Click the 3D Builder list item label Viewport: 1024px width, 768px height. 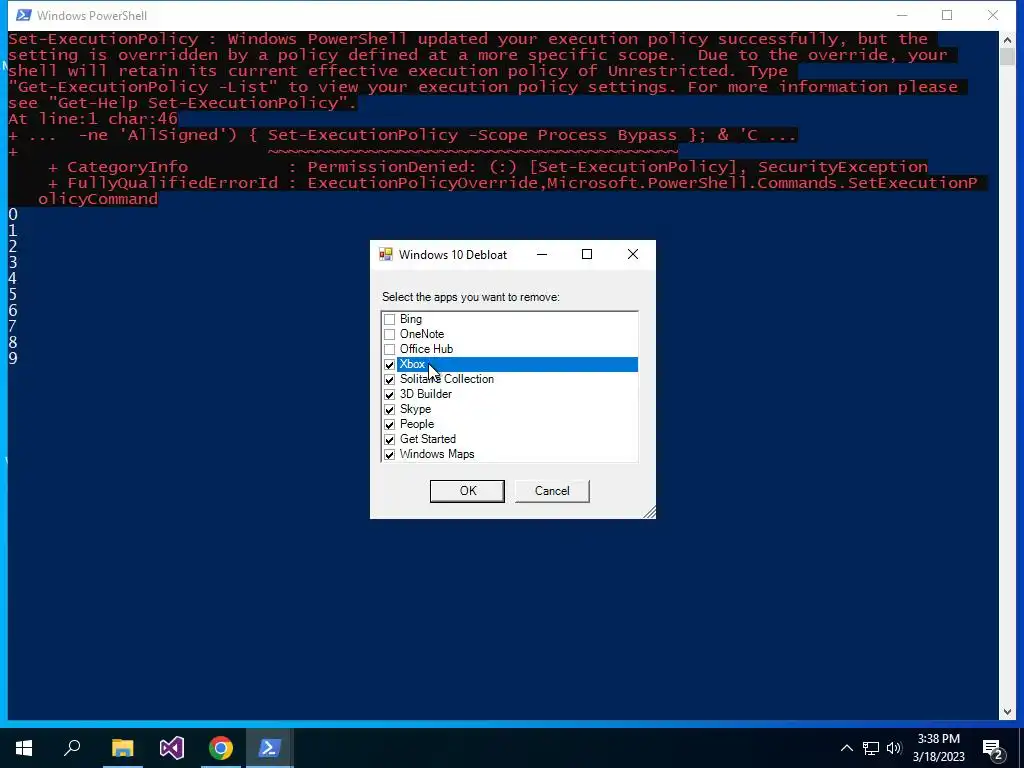pos(426,394)
